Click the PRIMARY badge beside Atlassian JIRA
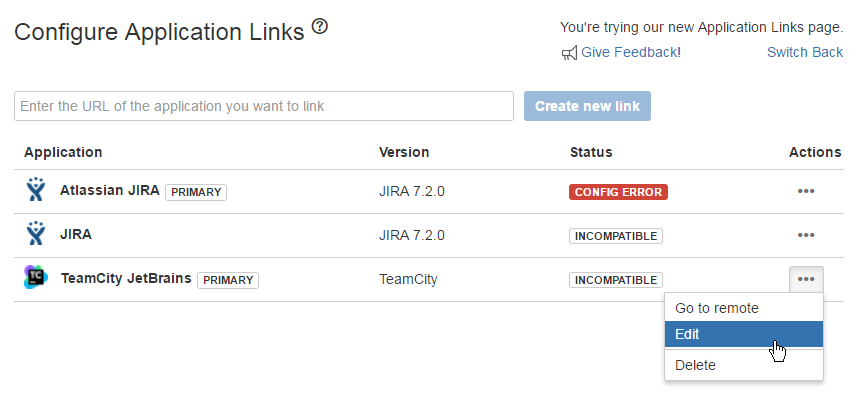Viewport: 859px width, 402px height. point(196,192)
